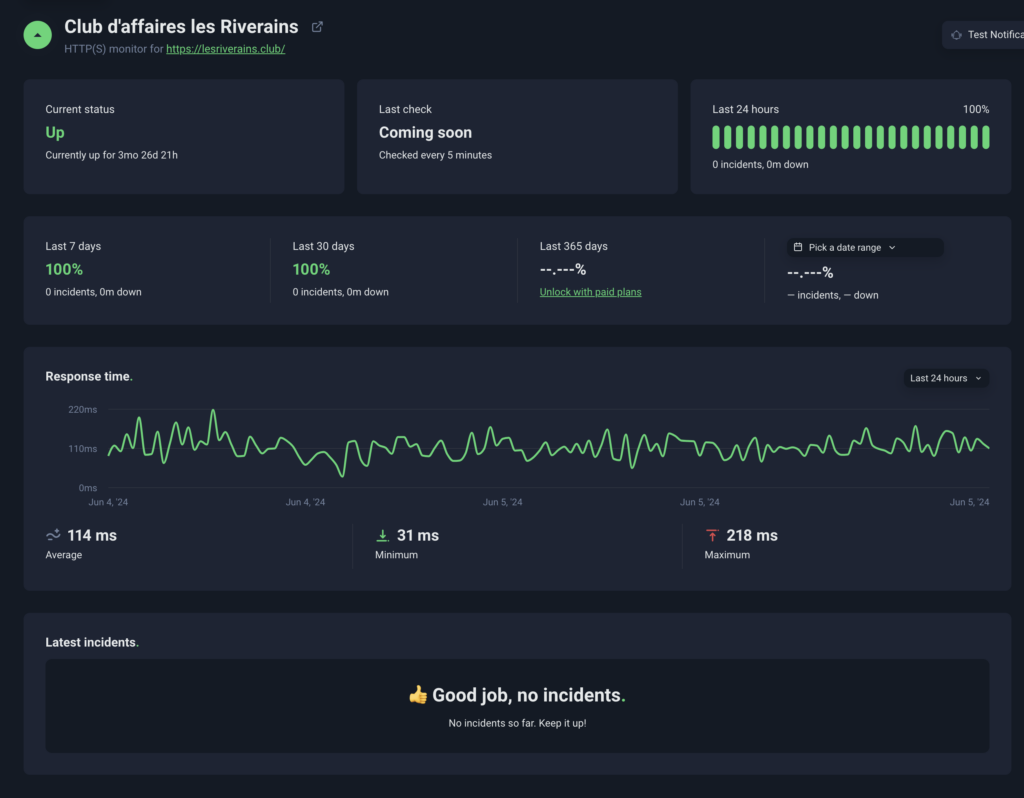Screen dimensions: 1024x798
Task: Select the last green uptime bar
Action: (x=986, y=137)
